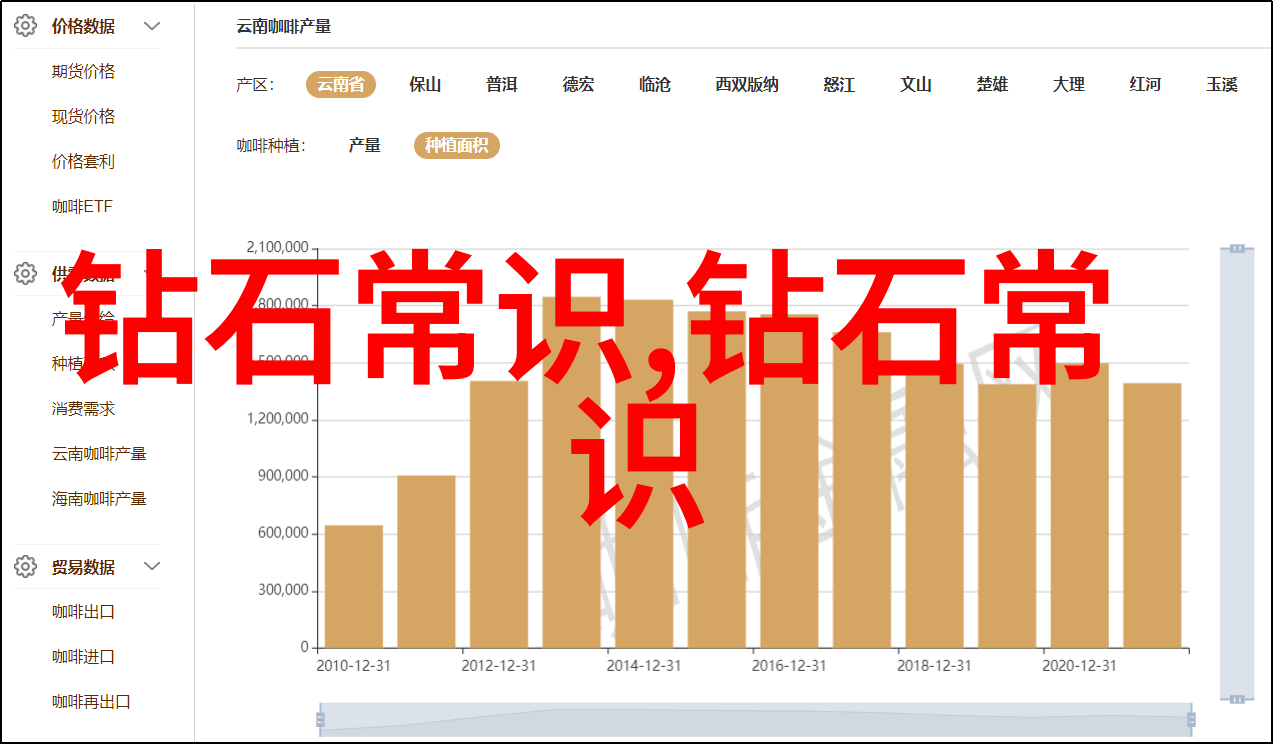Switch region to 大理
This screenshot has height=744, width=1275.
pyautogui.click(x=1069, y=85)
